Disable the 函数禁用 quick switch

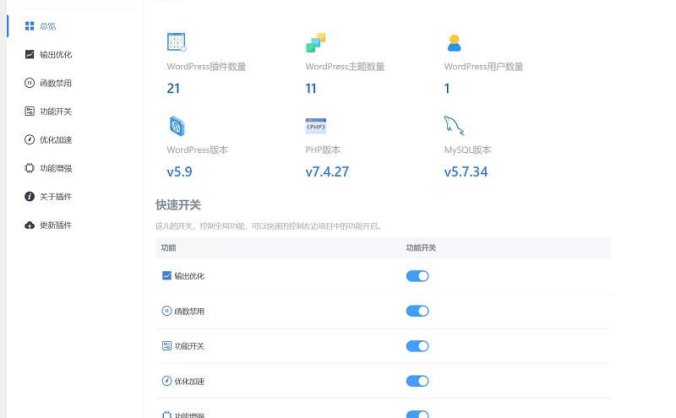tap(417, 311)
